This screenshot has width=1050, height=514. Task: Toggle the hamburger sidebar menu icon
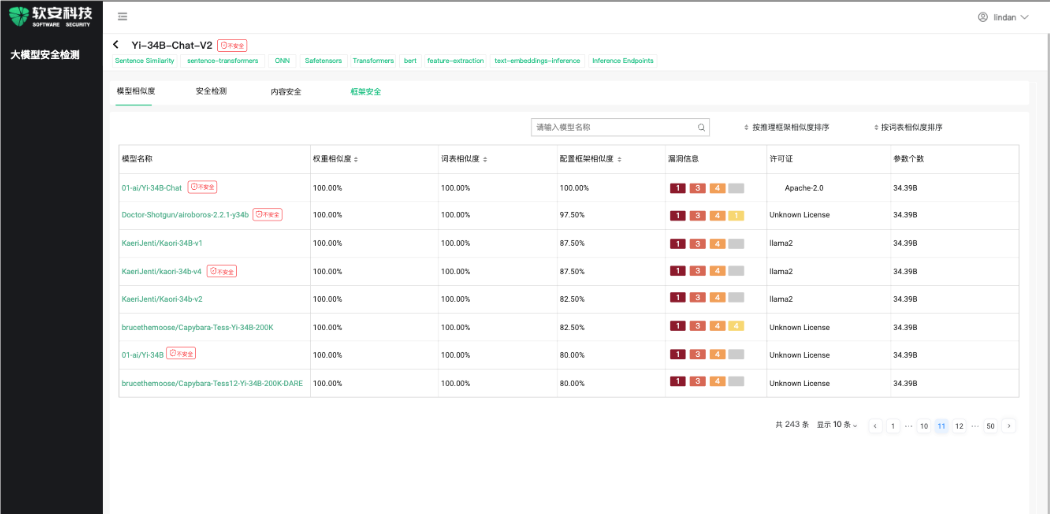tap(122, 17)
